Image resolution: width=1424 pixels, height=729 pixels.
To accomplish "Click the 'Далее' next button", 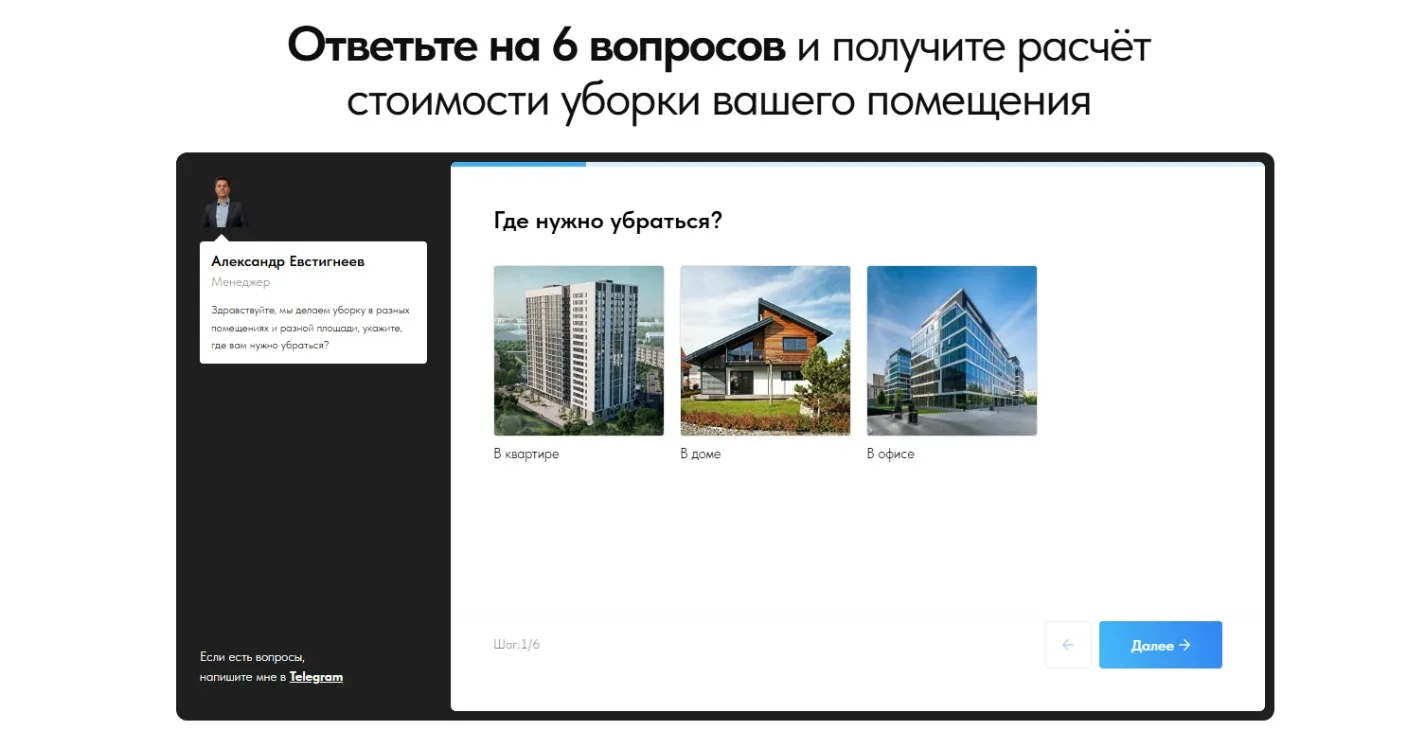I will [1160, 645].
